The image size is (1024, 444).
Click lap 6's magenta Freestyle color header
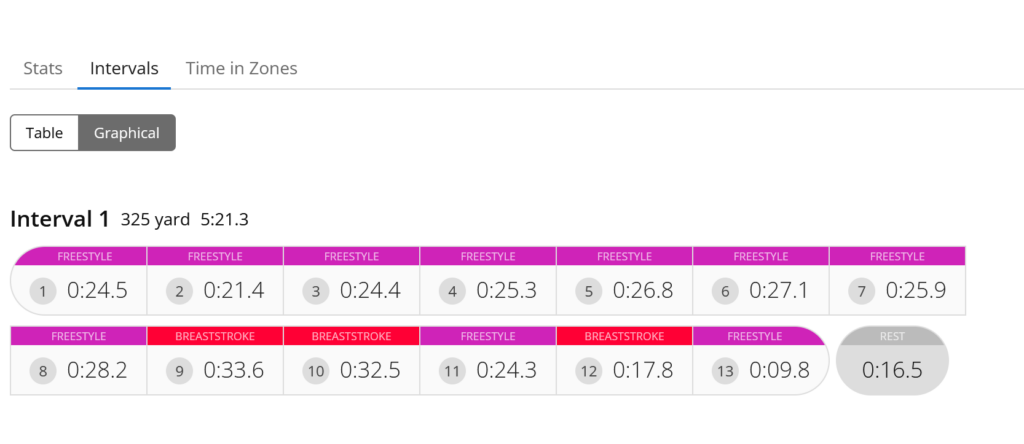coord(760,257)
